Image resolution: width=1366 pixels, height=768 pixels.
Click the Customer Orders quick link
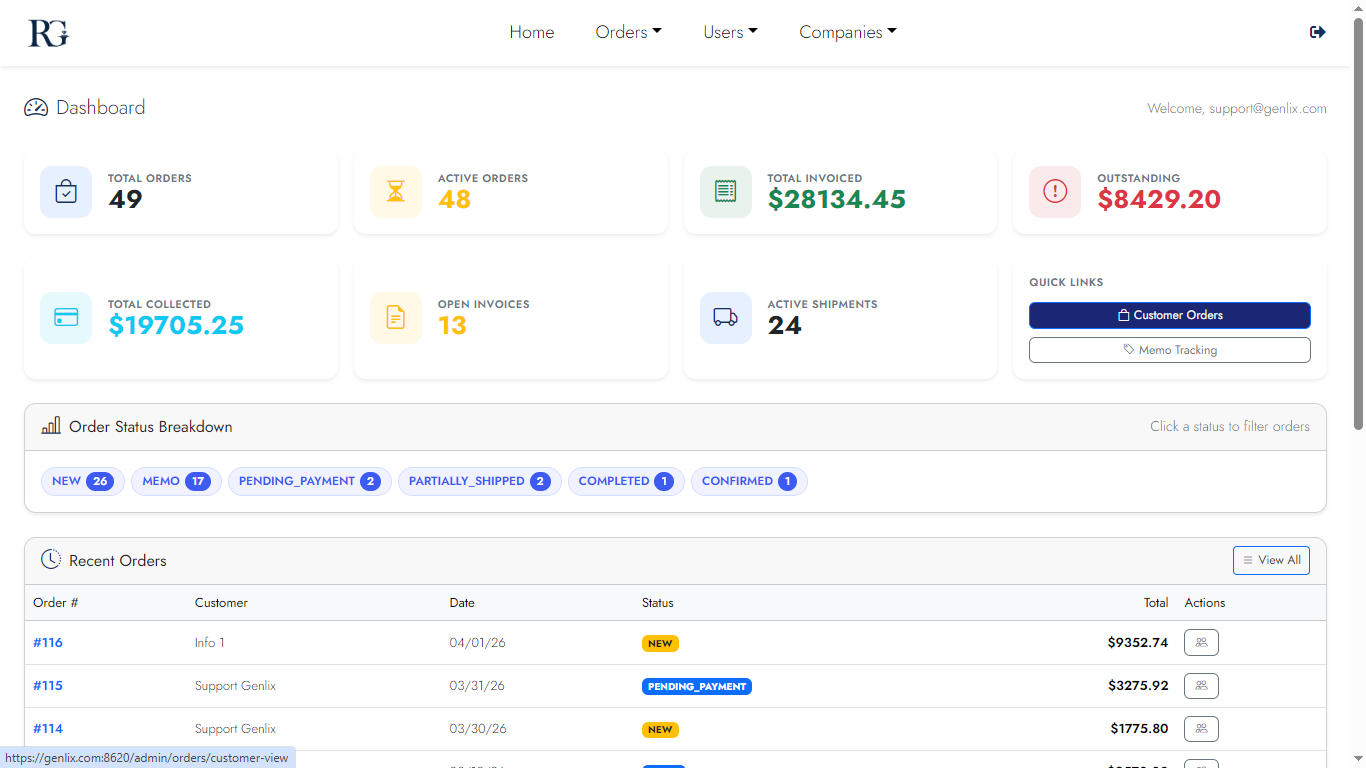[x=1169, y=315]
